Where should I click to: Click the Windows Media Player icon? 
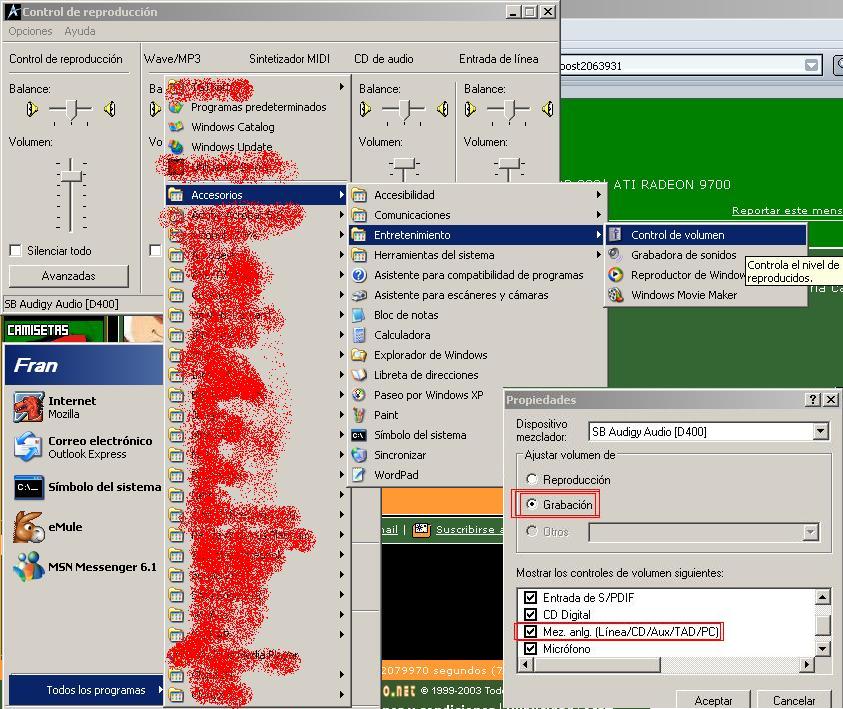tap(616, 275)
